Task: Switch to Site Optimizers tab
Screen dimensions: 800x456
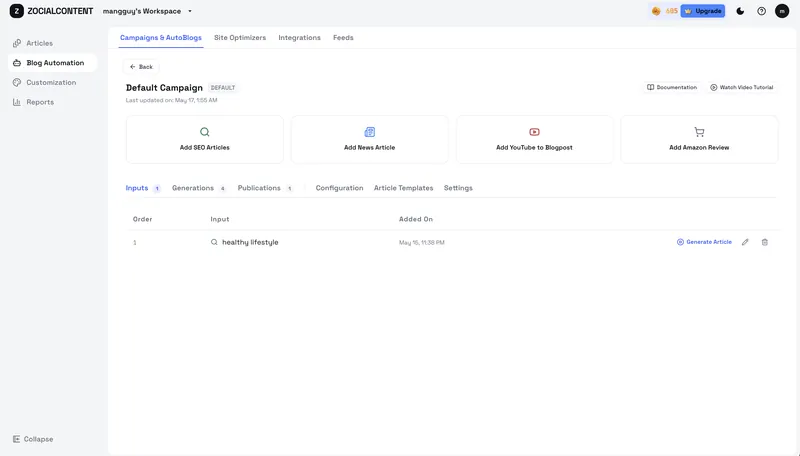Action: click(x=240, y=38)
